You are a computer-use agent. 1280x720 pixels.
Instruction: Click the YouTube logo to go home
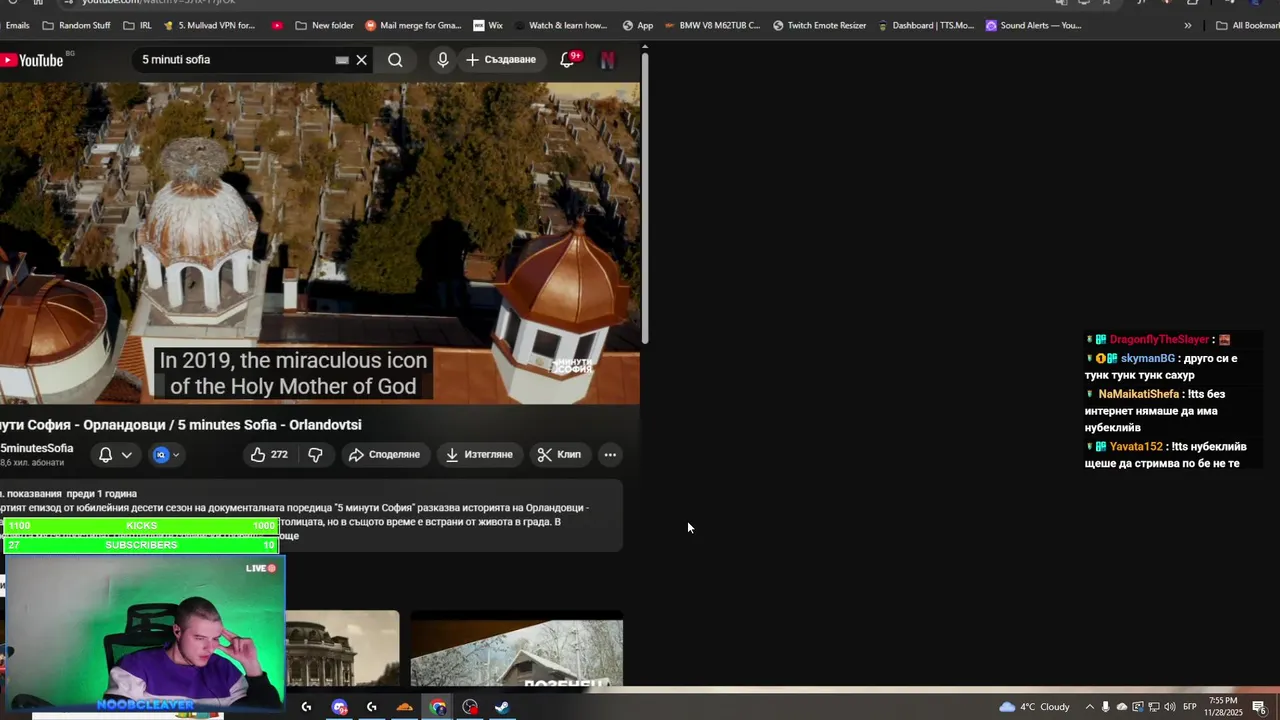32,60
